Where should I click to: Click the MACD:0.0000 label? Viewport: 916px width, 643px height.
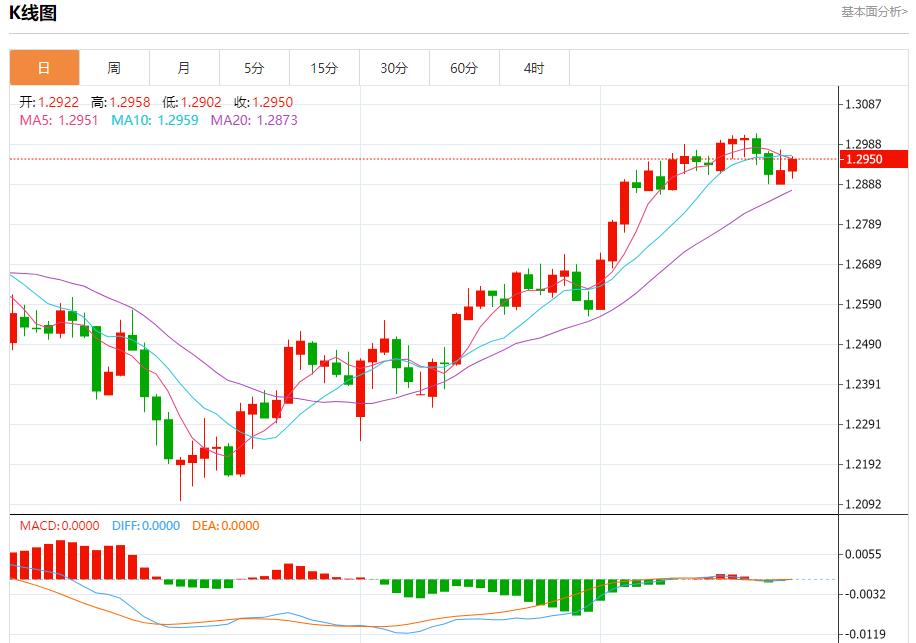click(x=60, y=526)
